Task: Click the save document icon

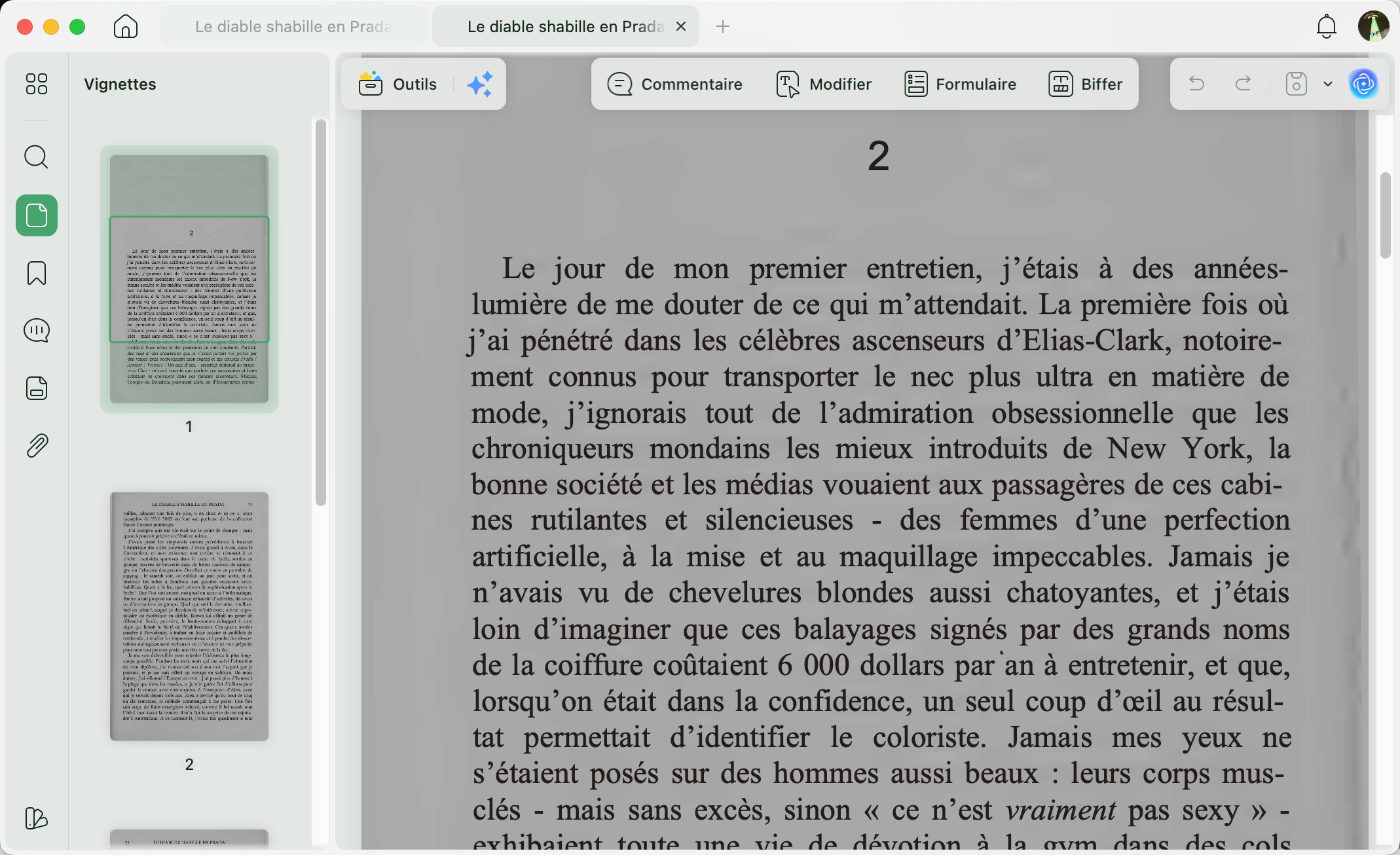Action: (1296, 84)
